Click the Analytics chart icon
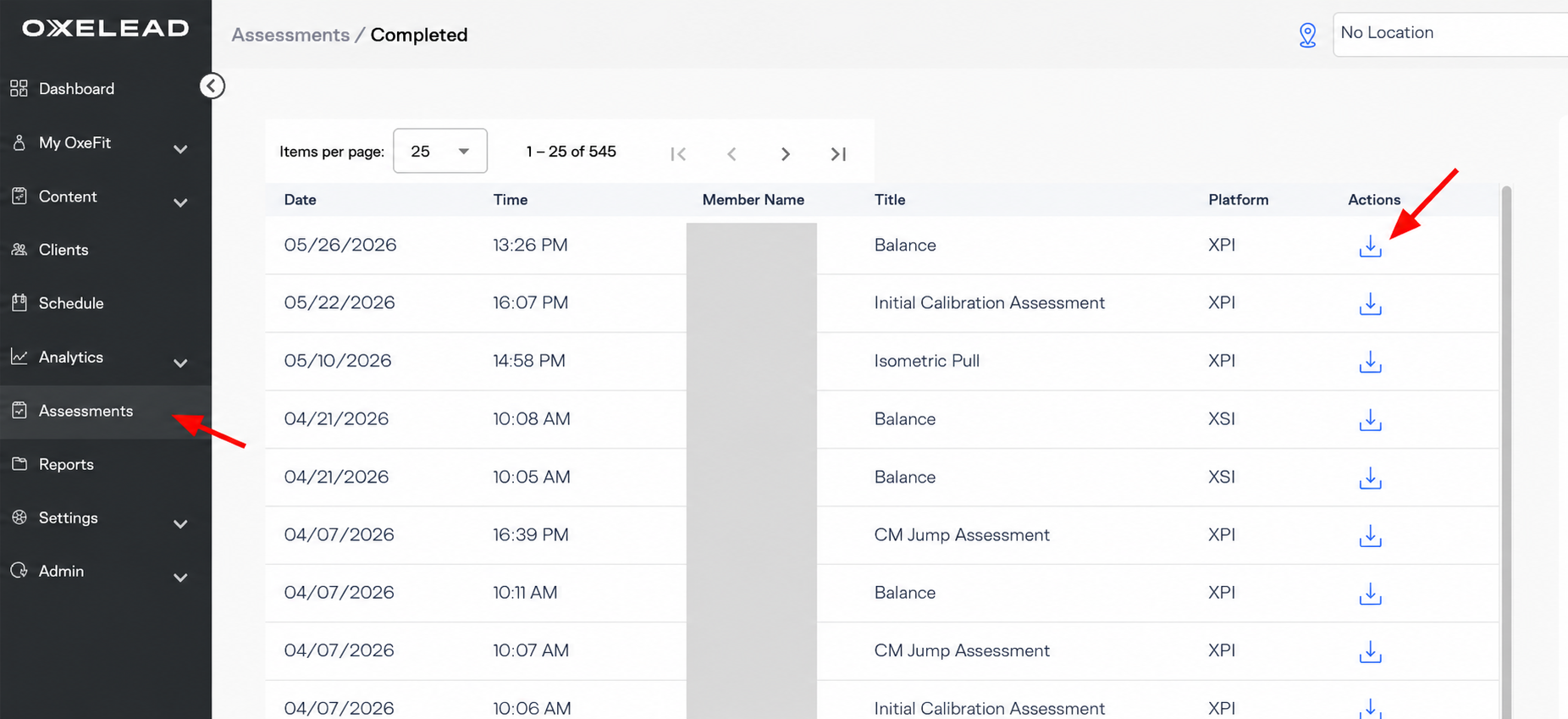This screenshot has width=1568, height=719. [x=19, y=357]
